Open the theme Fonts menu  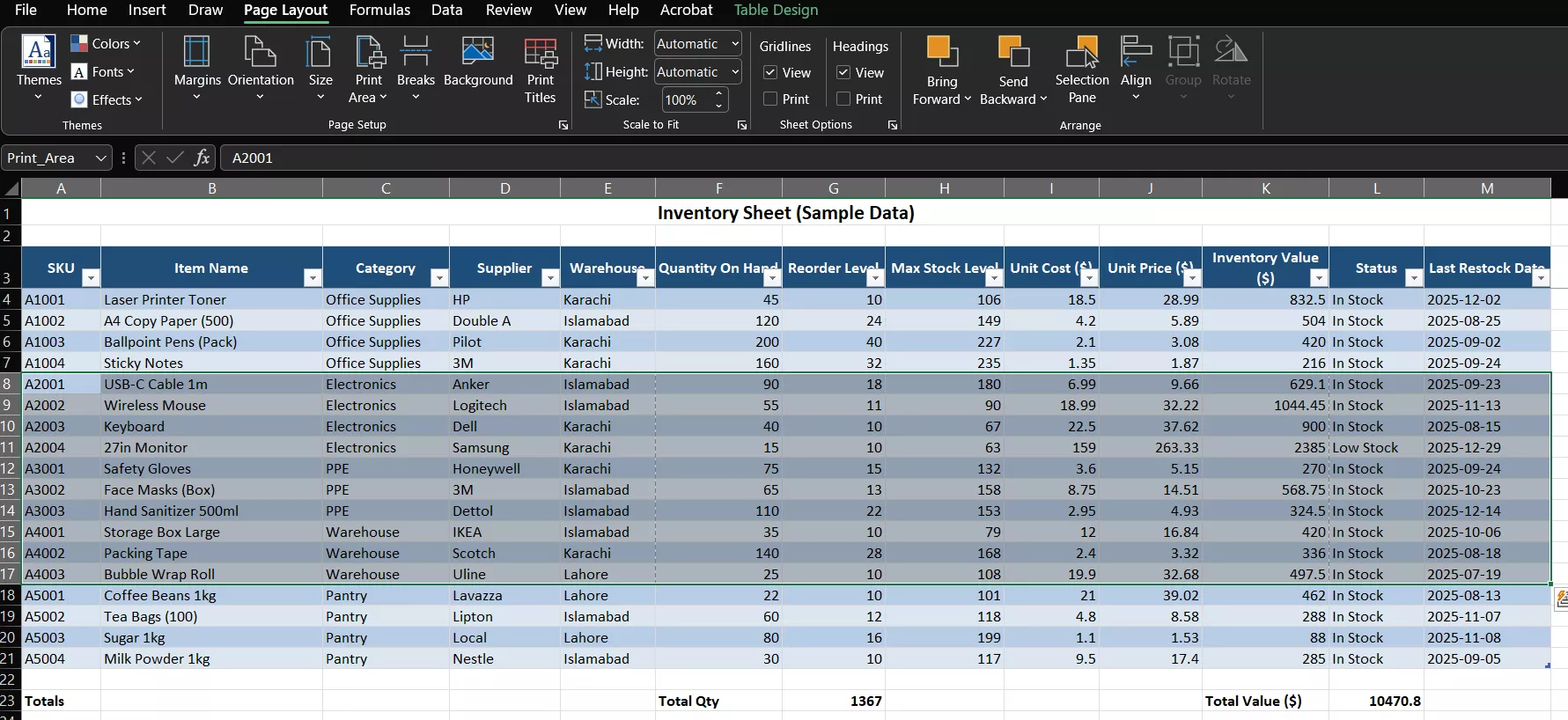pyautogui.click(x=104, y=71)
